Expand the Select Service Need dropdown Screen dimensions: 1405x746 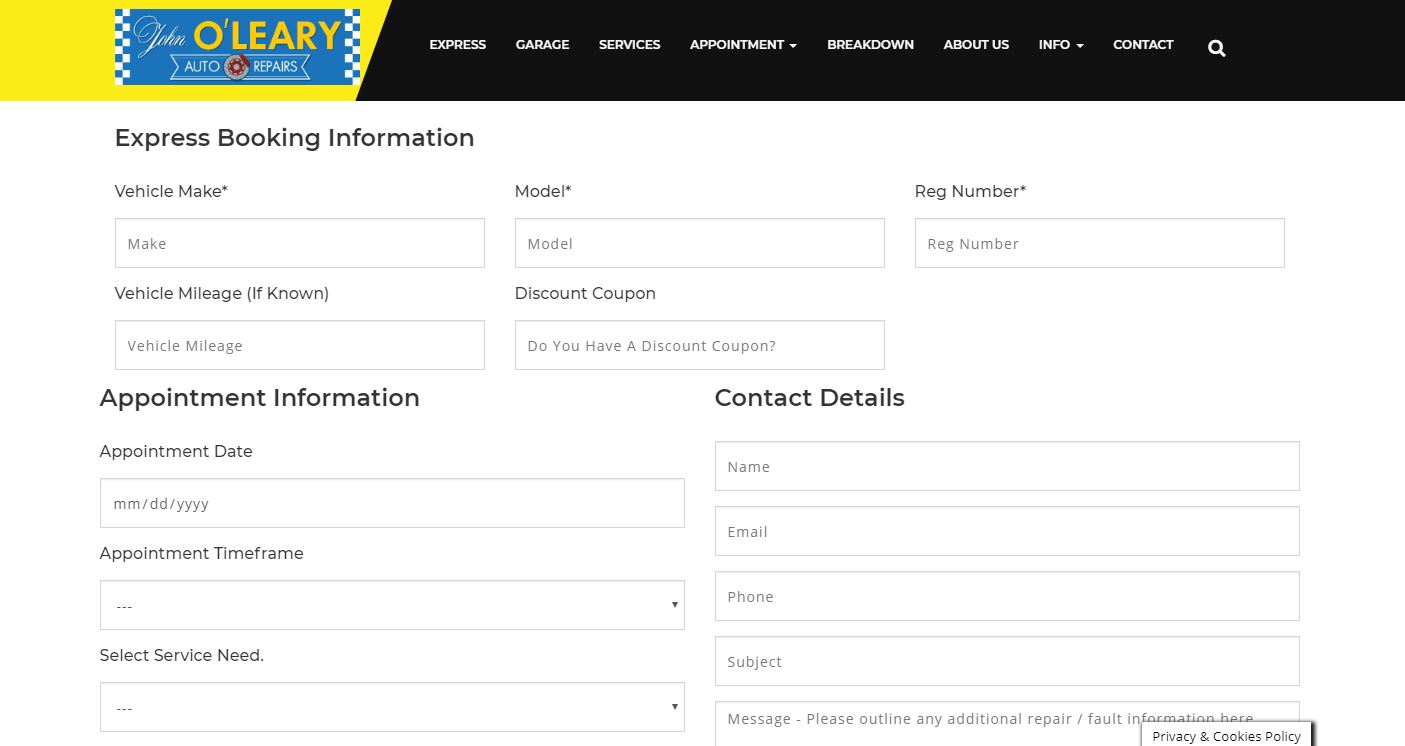(392, 707)
